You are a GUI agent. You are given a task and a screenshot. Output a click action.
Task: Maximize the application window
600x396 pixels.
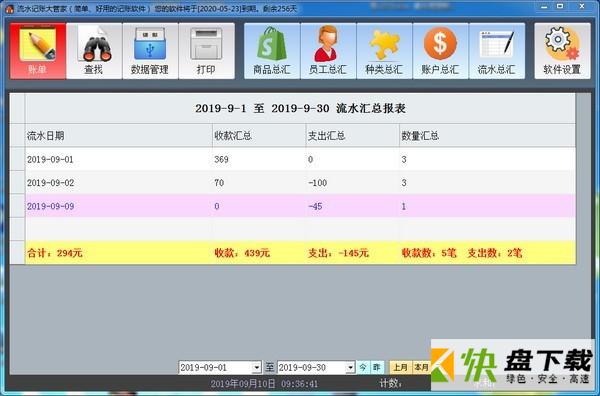tap(560, 7)
